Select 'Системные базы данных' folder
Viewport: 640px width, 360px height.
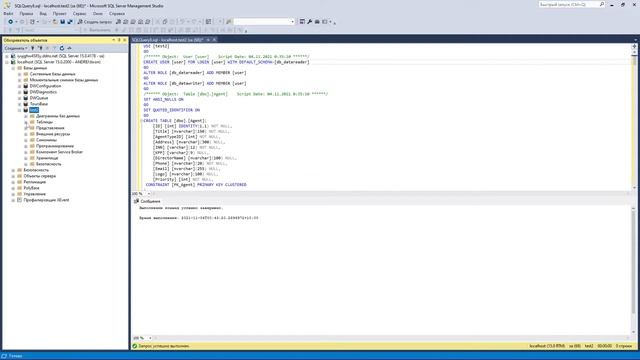(52, 74)
